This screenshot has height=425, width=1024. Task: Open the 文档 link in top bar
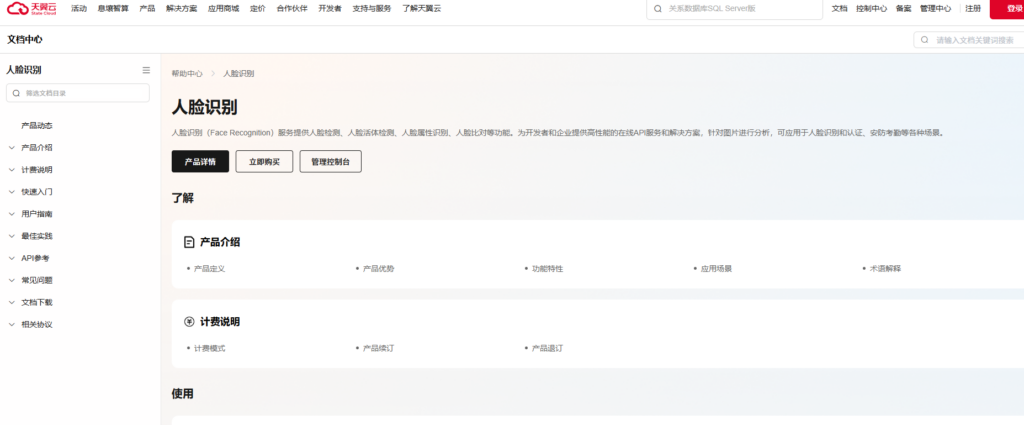coord(839,9)
